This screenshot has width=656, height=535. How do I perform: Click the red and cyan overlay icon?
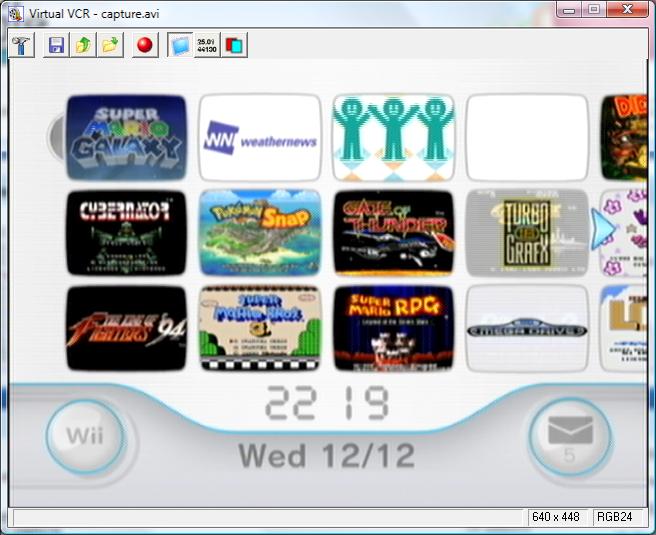pyautogui.click(x=234, y=45)
